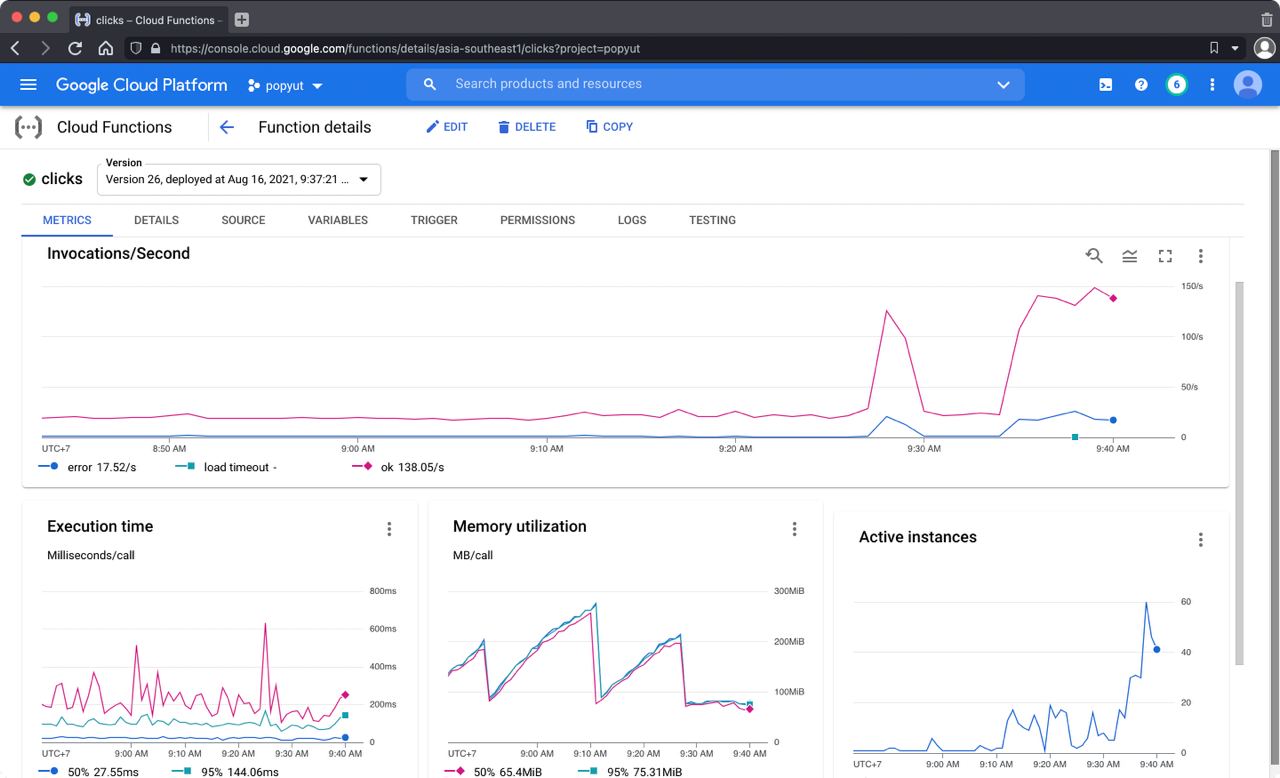The image size is (1280, 778).
Task: Reset zoom on the Invocations/Second chart
Action: pyautogui.click(x=1094, y=256)
